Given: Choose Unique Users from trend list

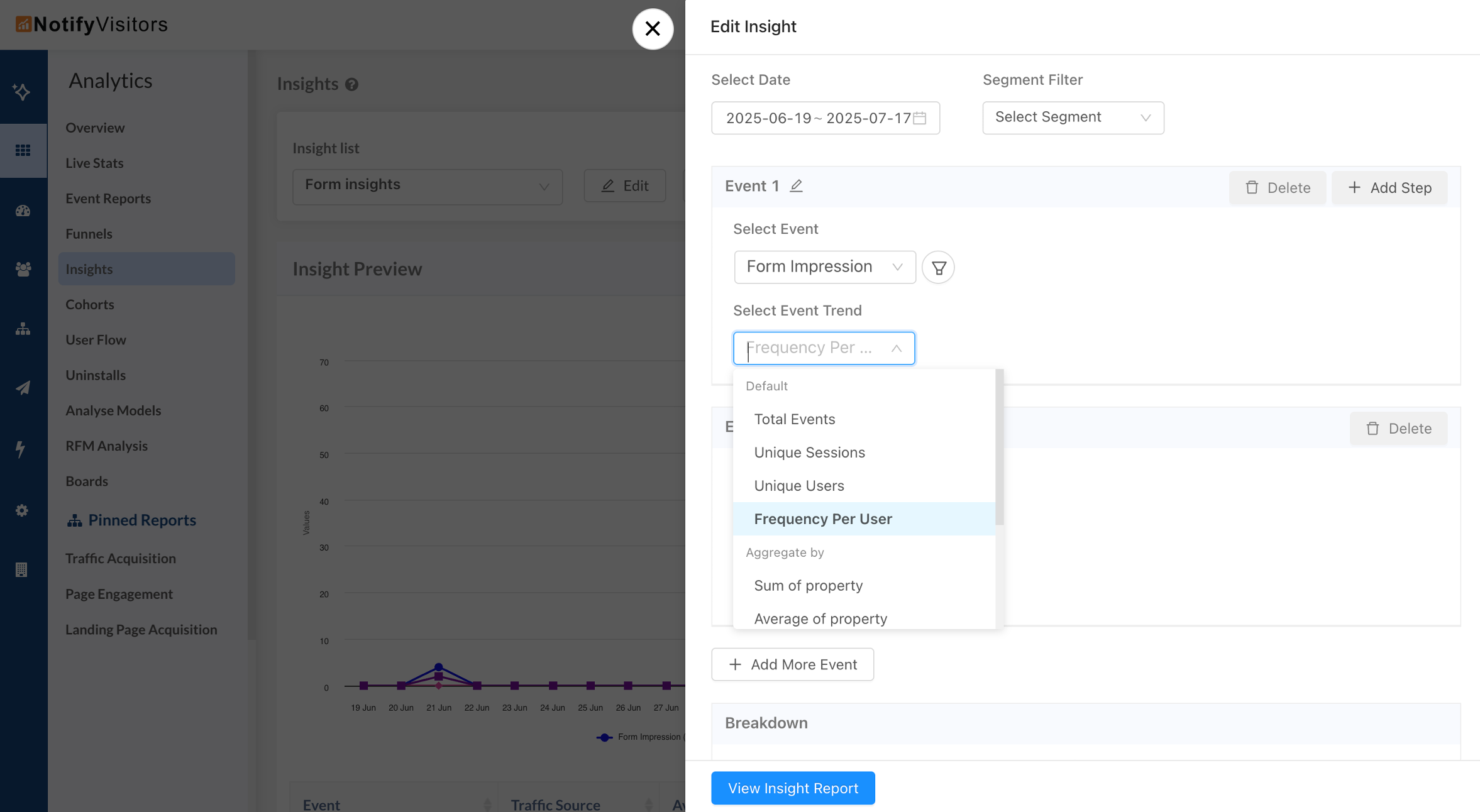Looking at the screenshot, I should click(798, 486).
